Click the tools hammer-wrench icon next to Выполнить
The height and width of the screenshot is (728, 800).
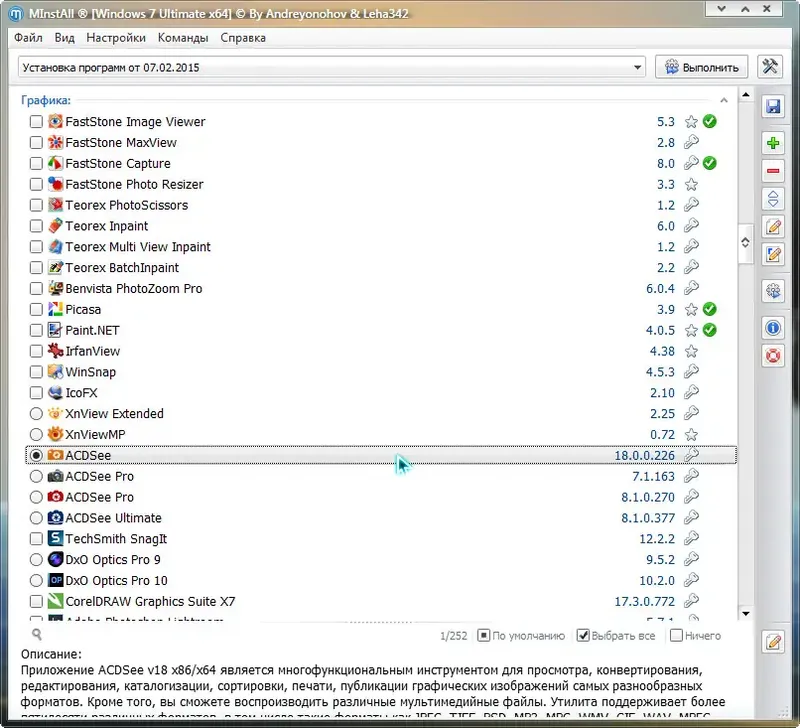pos(769,67)
